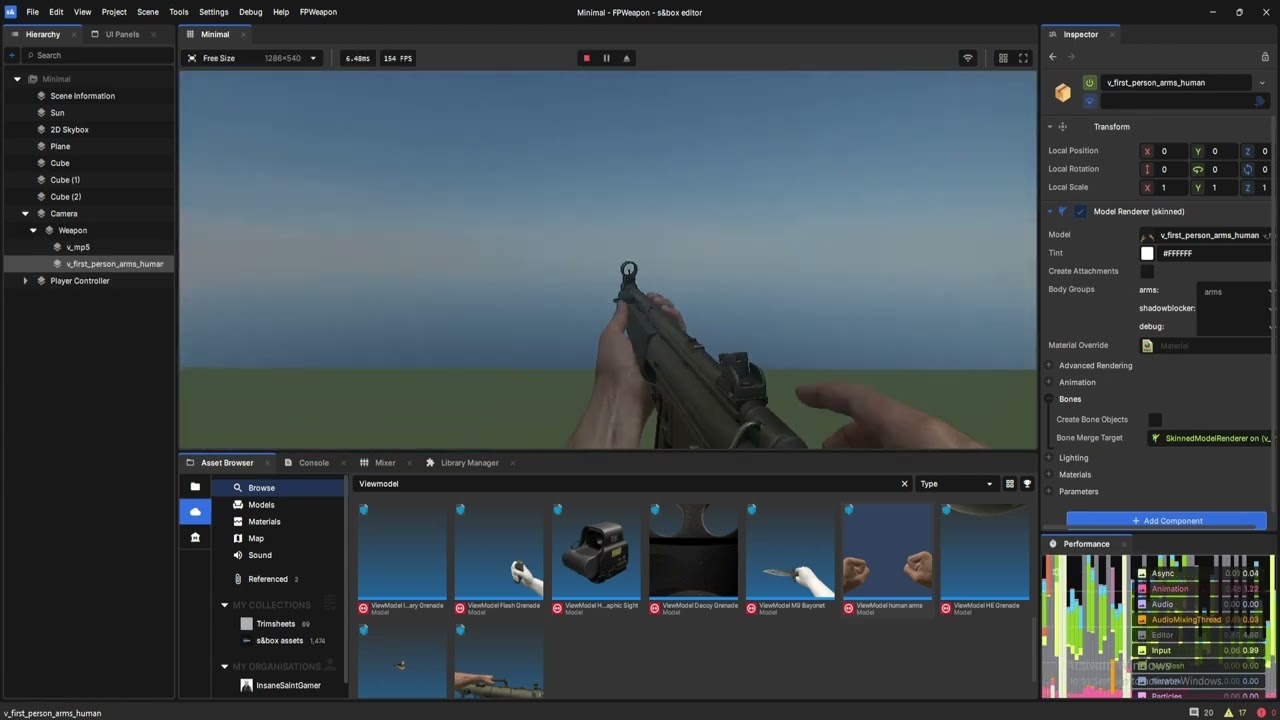Edit the Tint hex value field
Screen dimensions: 1280x720
tap(1215, 253)
